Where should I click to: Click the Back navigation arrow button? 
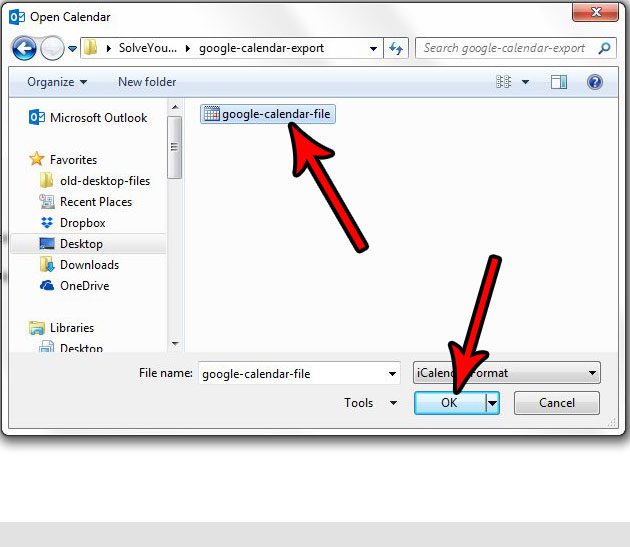coord(24,49)
